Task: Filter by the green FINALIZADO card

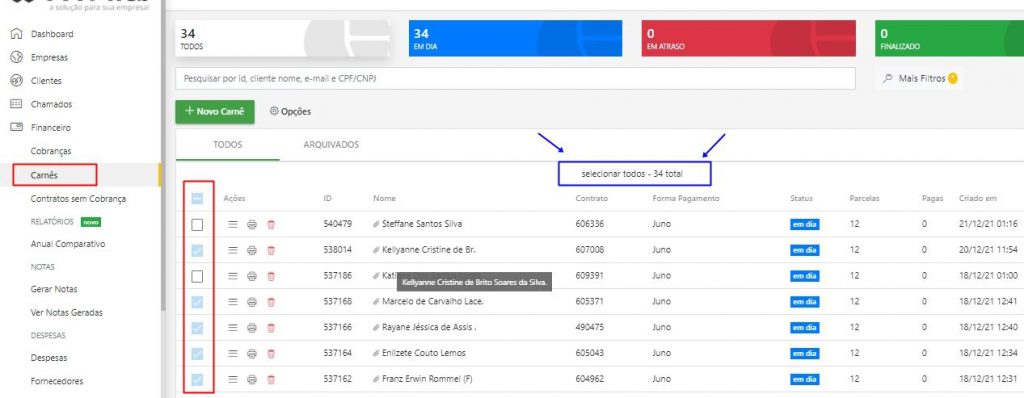Action: click(950, 38)
